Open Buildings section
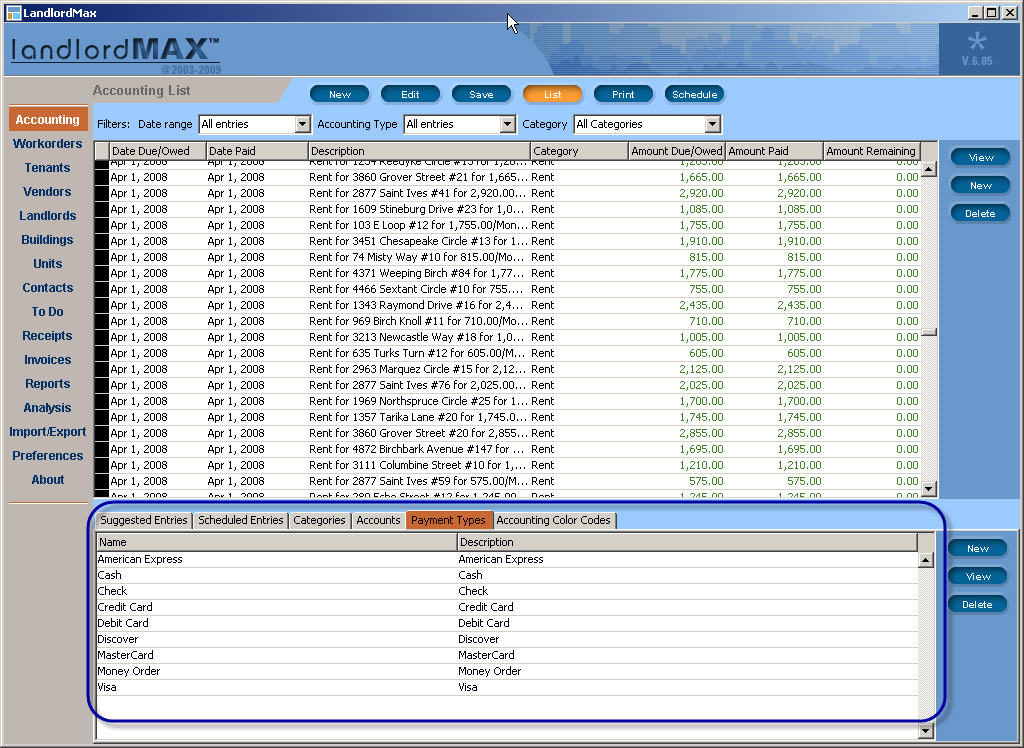Viewport: 1024px width, 748px height. (48, 240)
